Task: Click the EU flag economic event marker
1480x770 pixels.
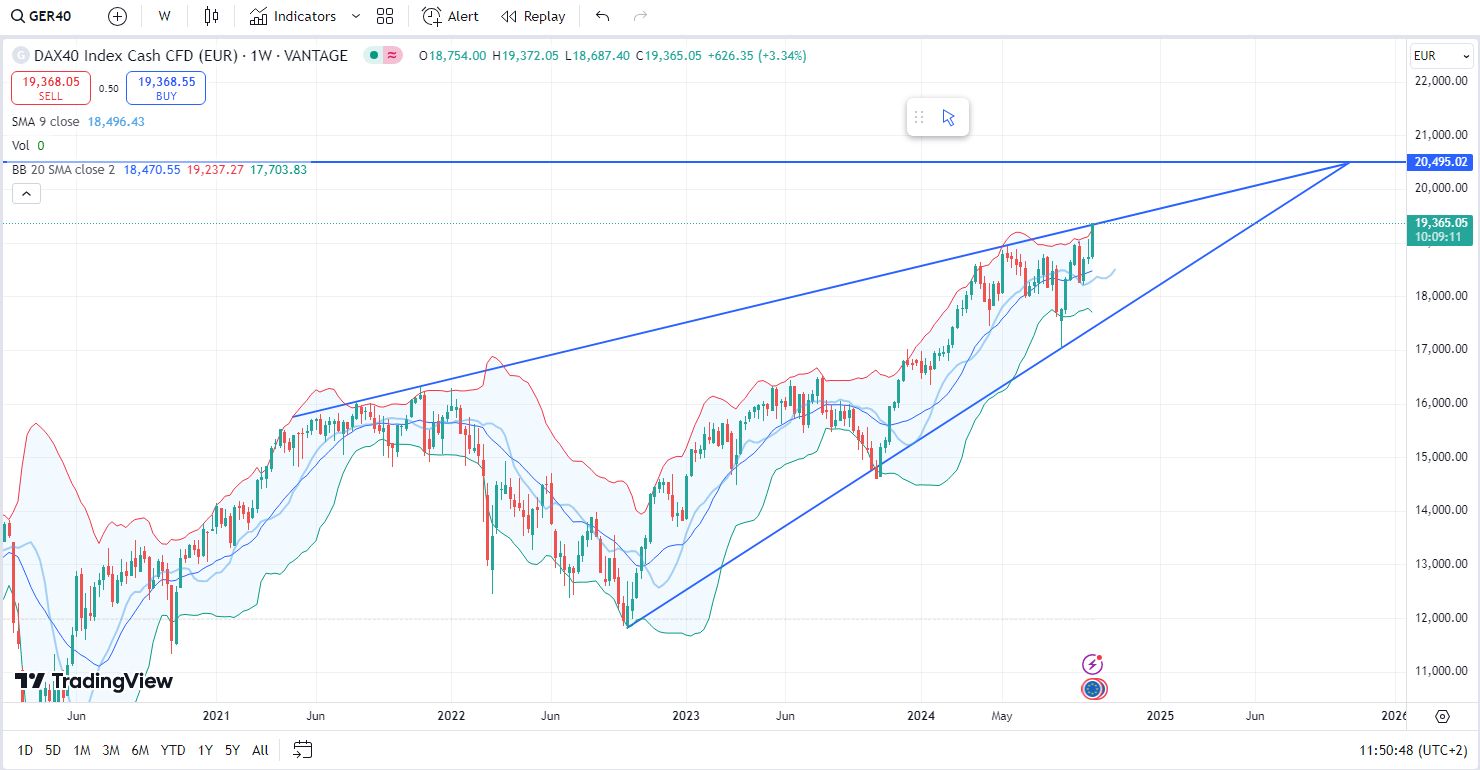Action: click(x=1093, y=688)
